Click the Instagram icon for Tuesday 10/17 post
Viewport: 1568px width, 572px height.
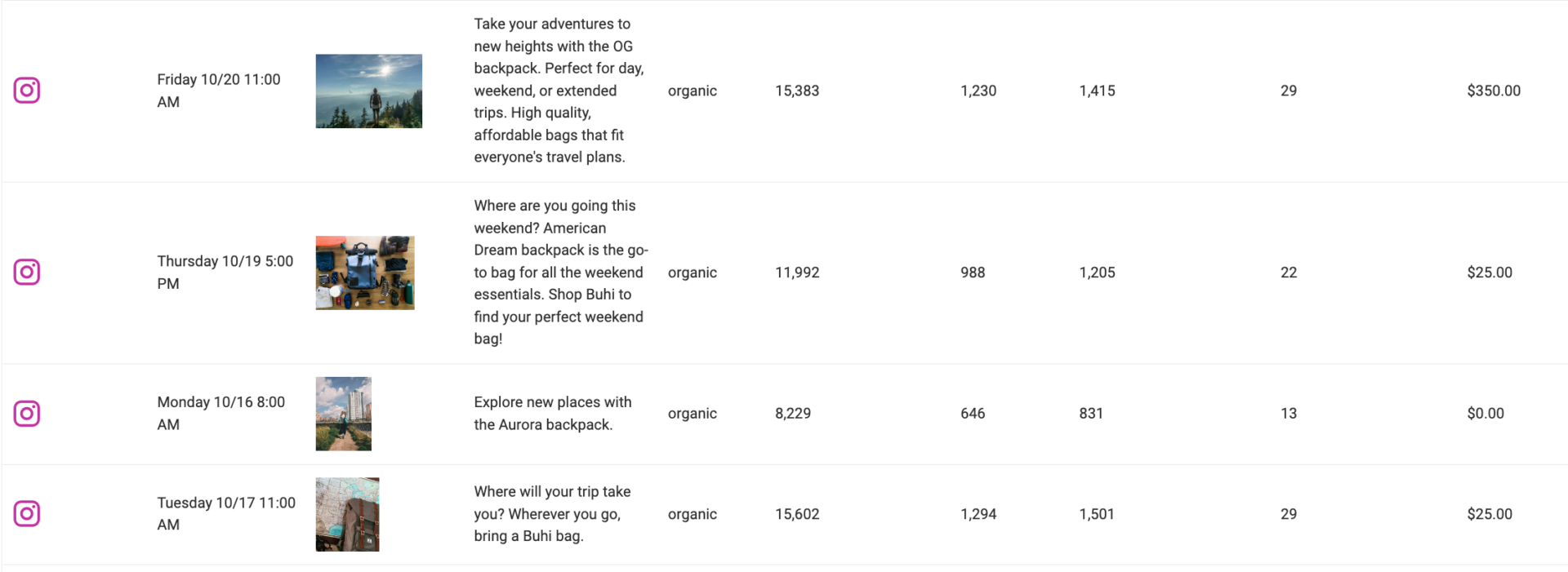(27, 514)
